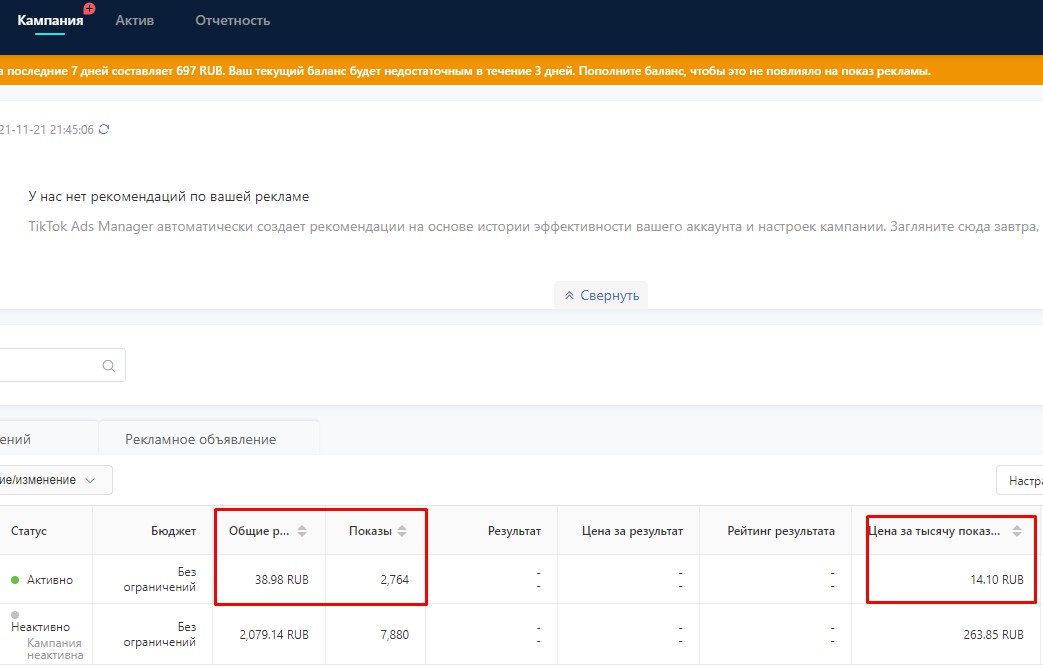Click green Активно status dot
Screen dimensions: 1043x668
[x=15, y=580]
